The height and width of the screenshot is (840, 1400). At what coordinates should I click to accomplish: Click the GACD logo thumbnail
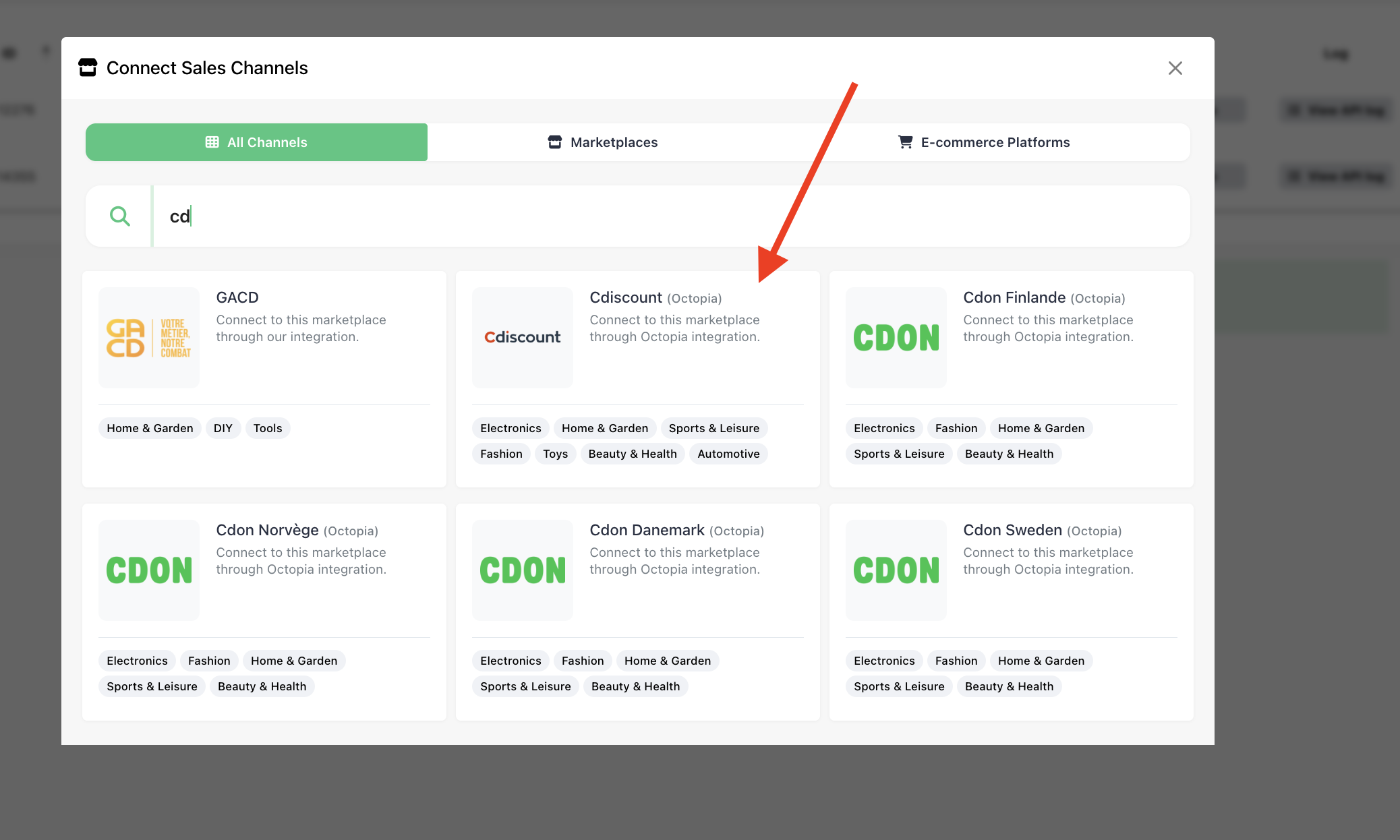point(149,338)
